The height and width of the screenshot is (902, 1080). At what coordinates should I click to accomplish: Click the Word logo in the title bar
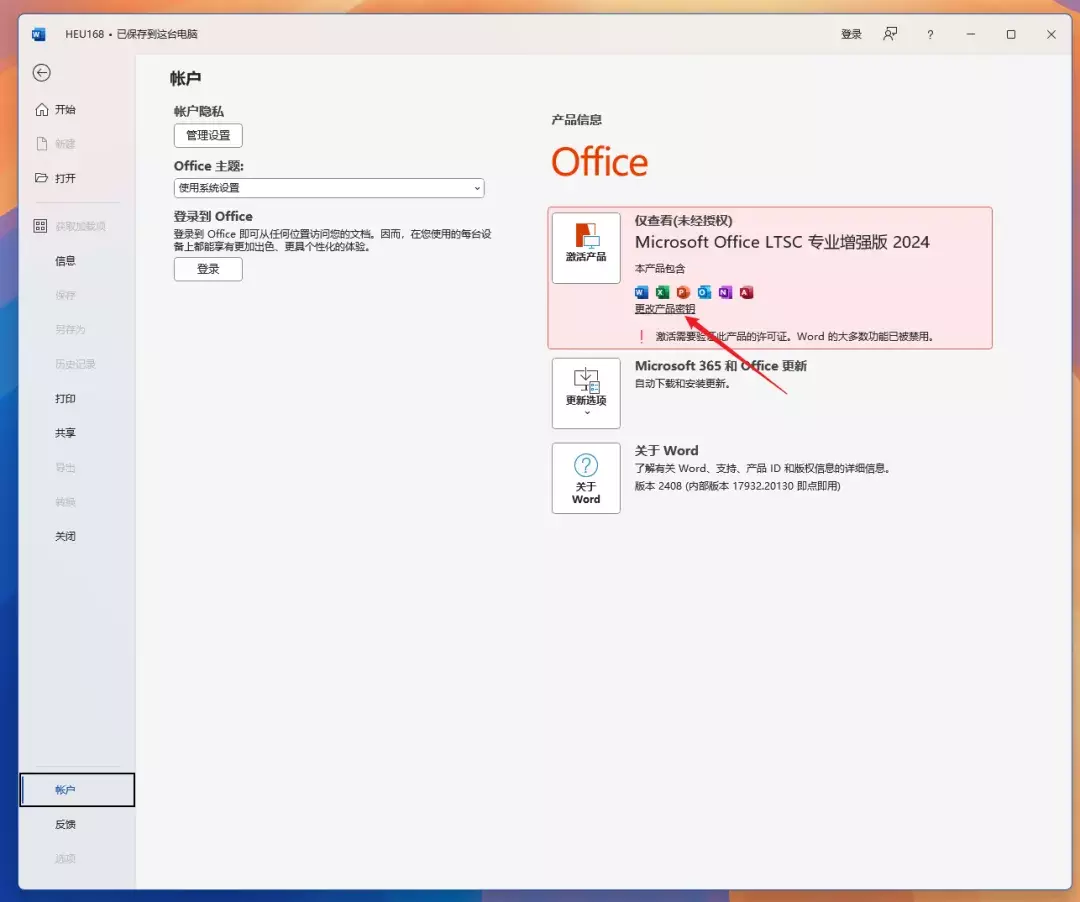click(39, 34)
